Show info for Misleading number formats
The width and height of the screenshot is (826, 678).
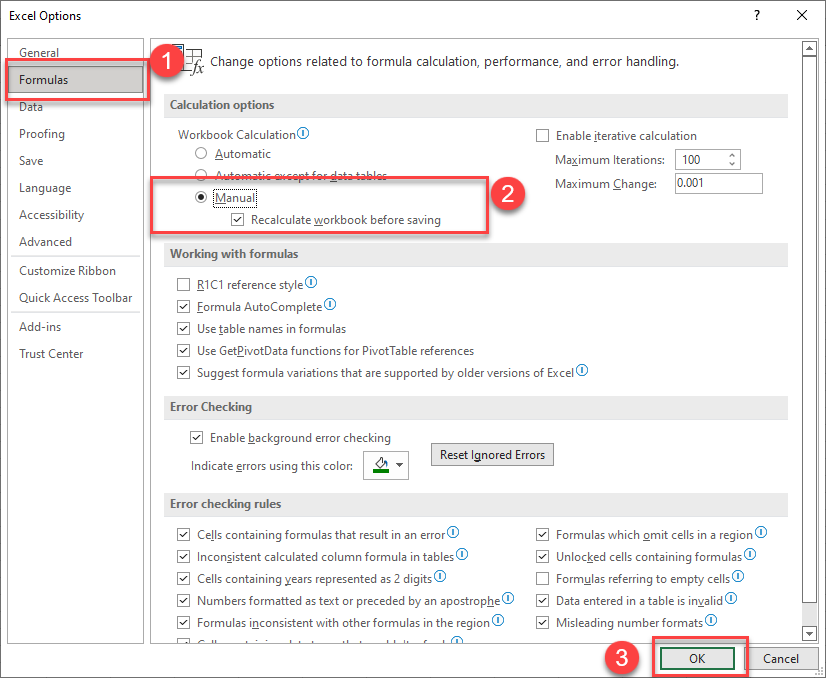pyautogui.click(x=711, y=621)
